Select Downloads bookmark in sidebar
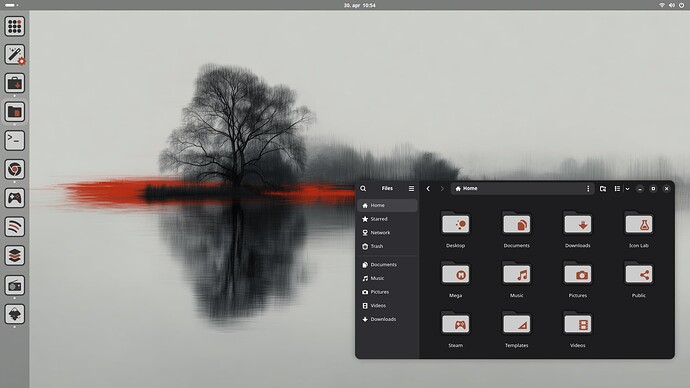 point(387,319)
